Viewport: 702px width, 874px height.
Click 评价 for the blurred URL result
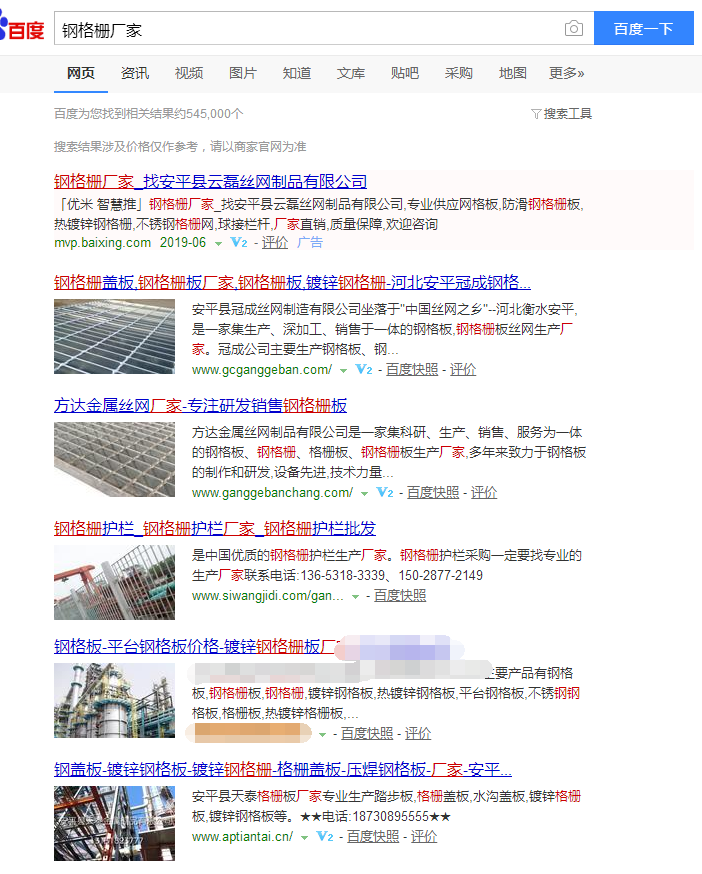point(418,734)
